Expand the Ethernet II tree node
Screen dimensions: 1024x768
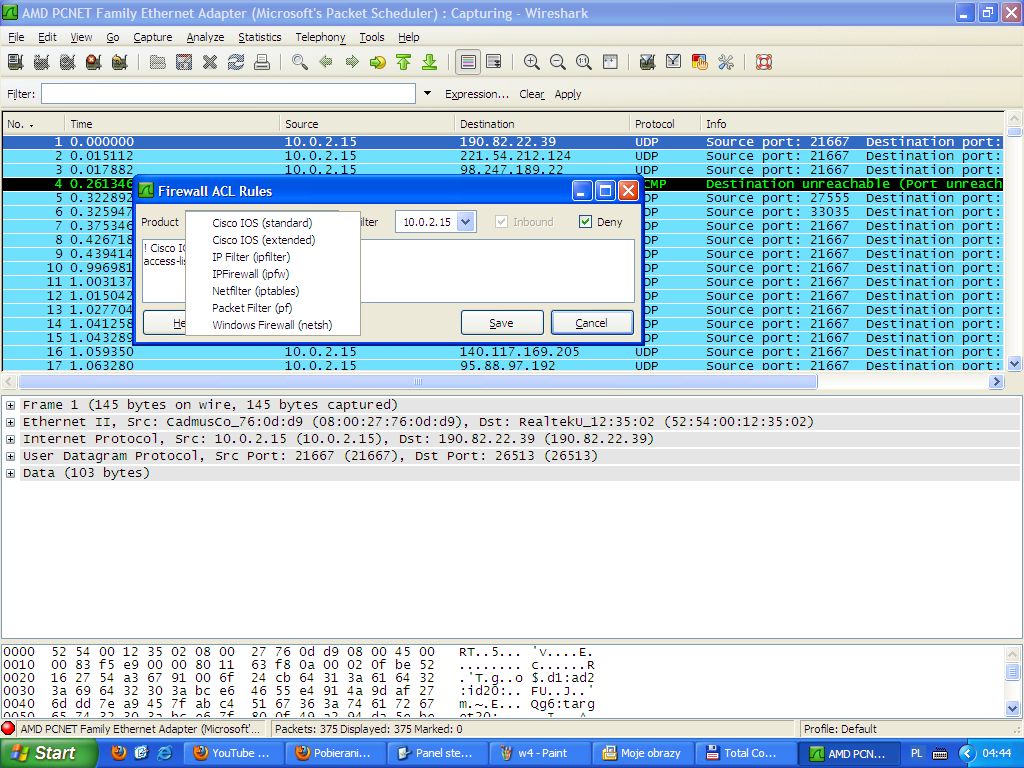point(10,423)
